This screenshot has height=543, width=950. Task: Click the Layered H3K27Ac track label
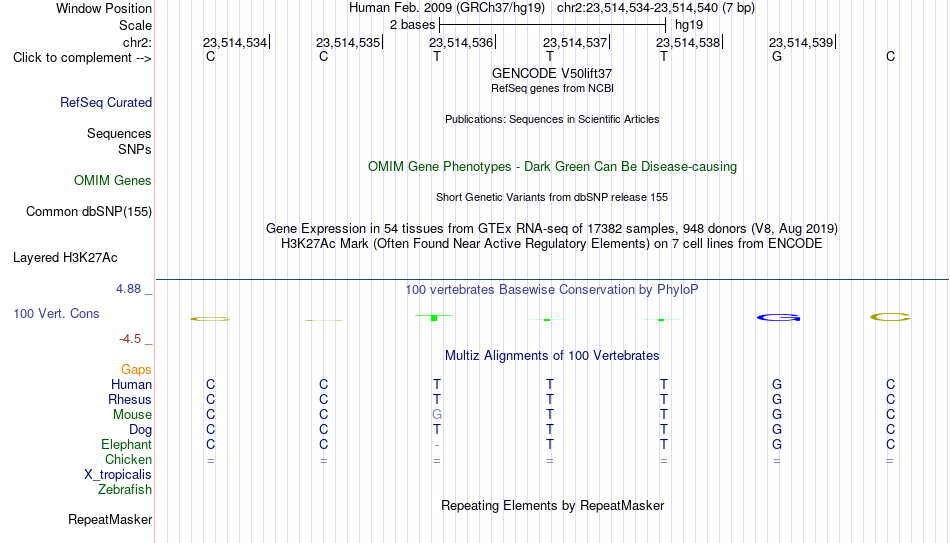point(65,258)
